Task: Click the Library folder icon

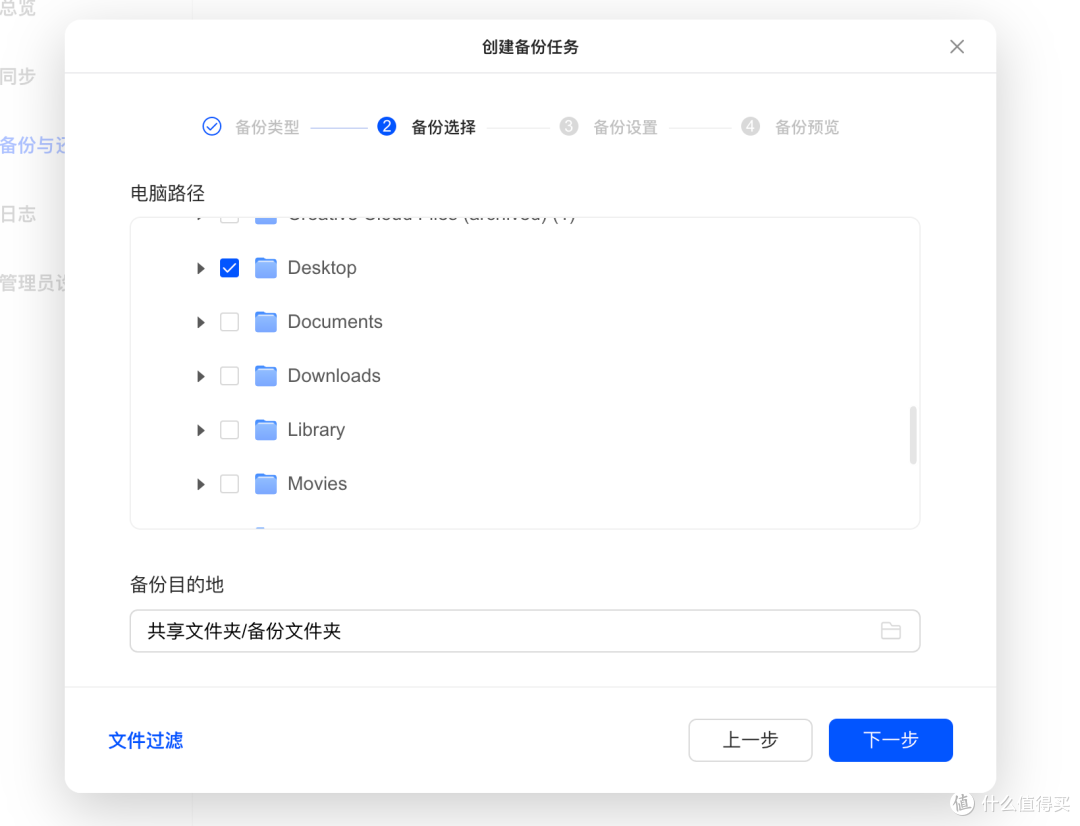Action: pyautogui.click(x=266, y=430)
